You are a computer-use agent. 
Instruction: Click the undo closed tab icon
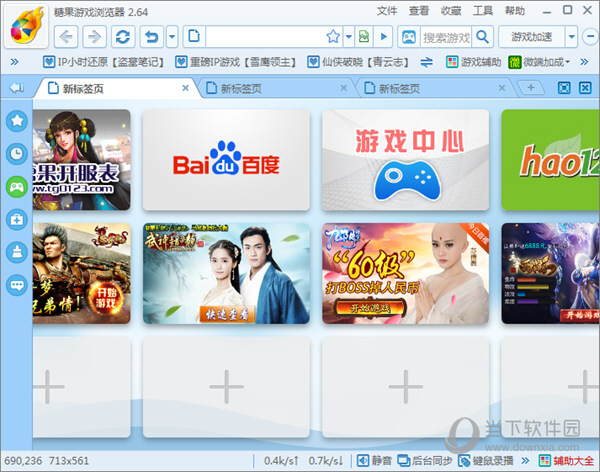(152, 37)
